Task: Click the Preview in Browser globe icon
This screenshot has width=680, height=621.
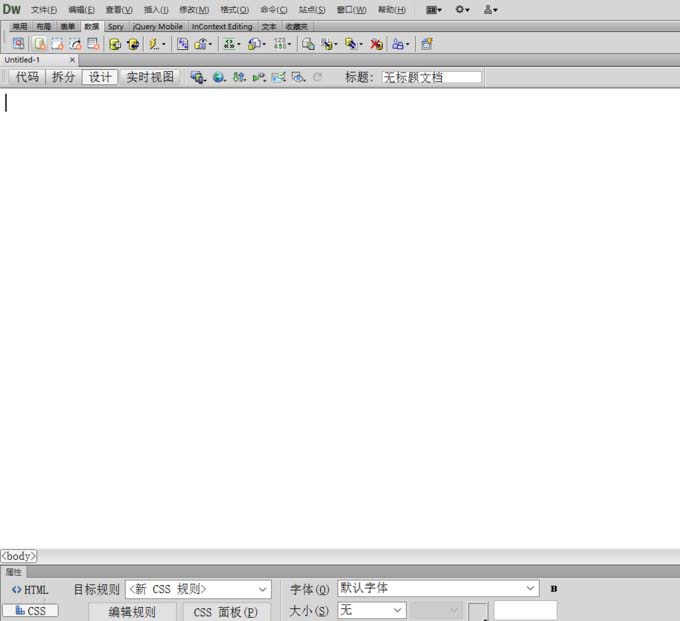Action: (219, 77)
